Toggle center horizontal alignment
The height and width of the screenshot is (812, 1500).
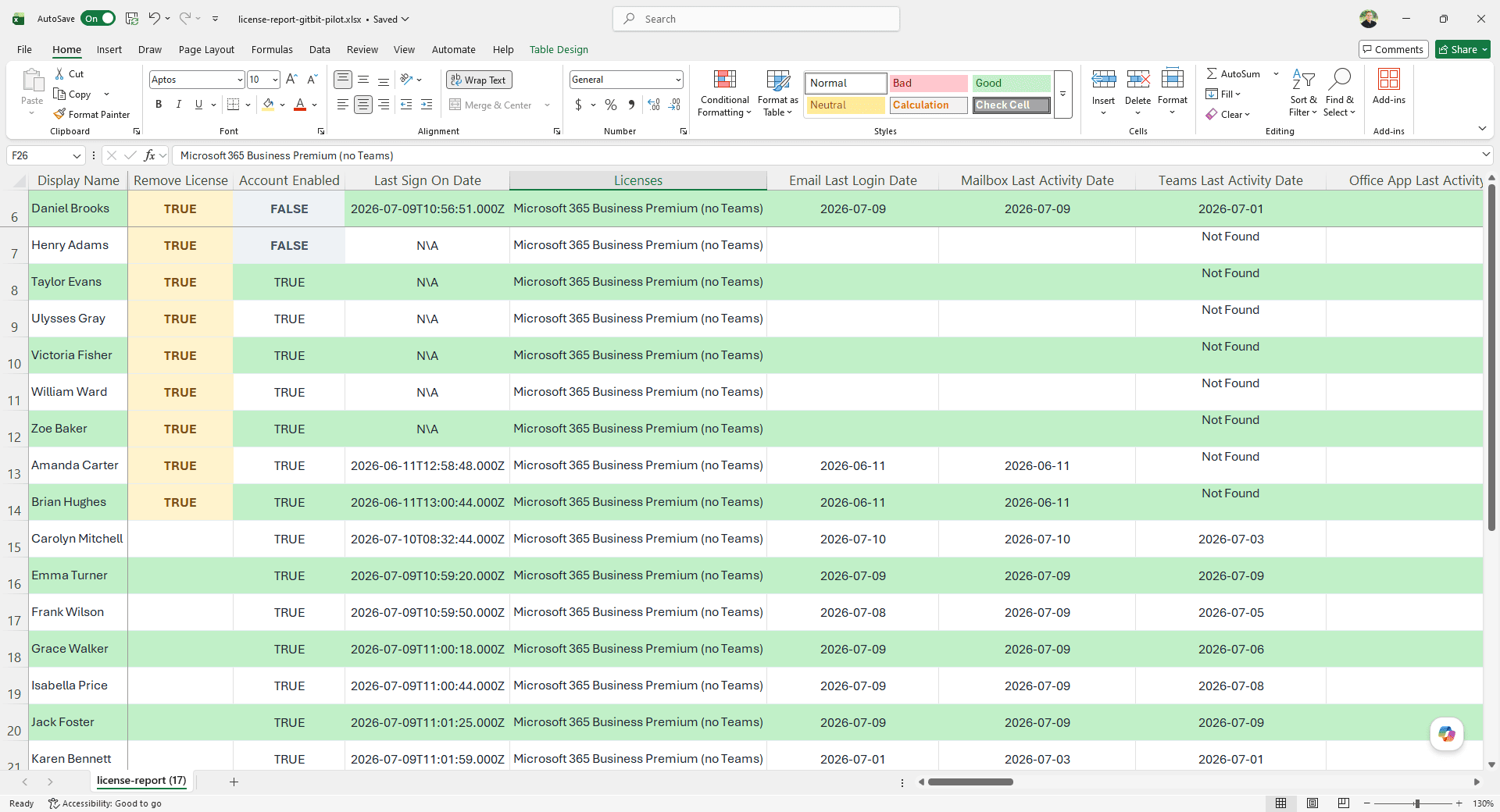tap(362, 105)
